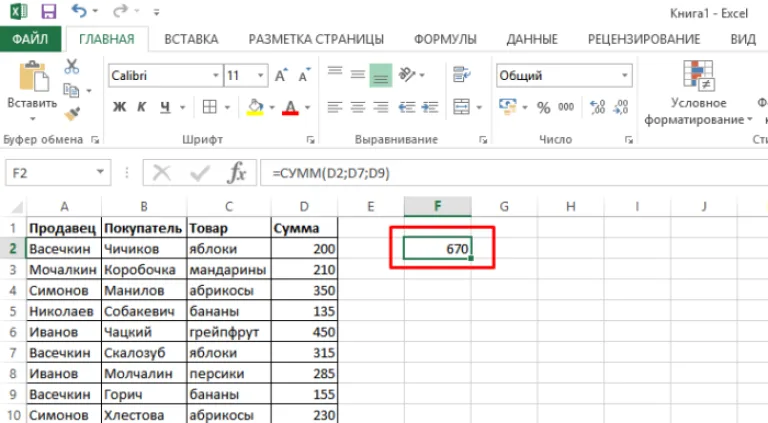This screenshot has width=768, height=423.
Task: Click the Increase Font Size icon
Action: click(x=282, y=75)
